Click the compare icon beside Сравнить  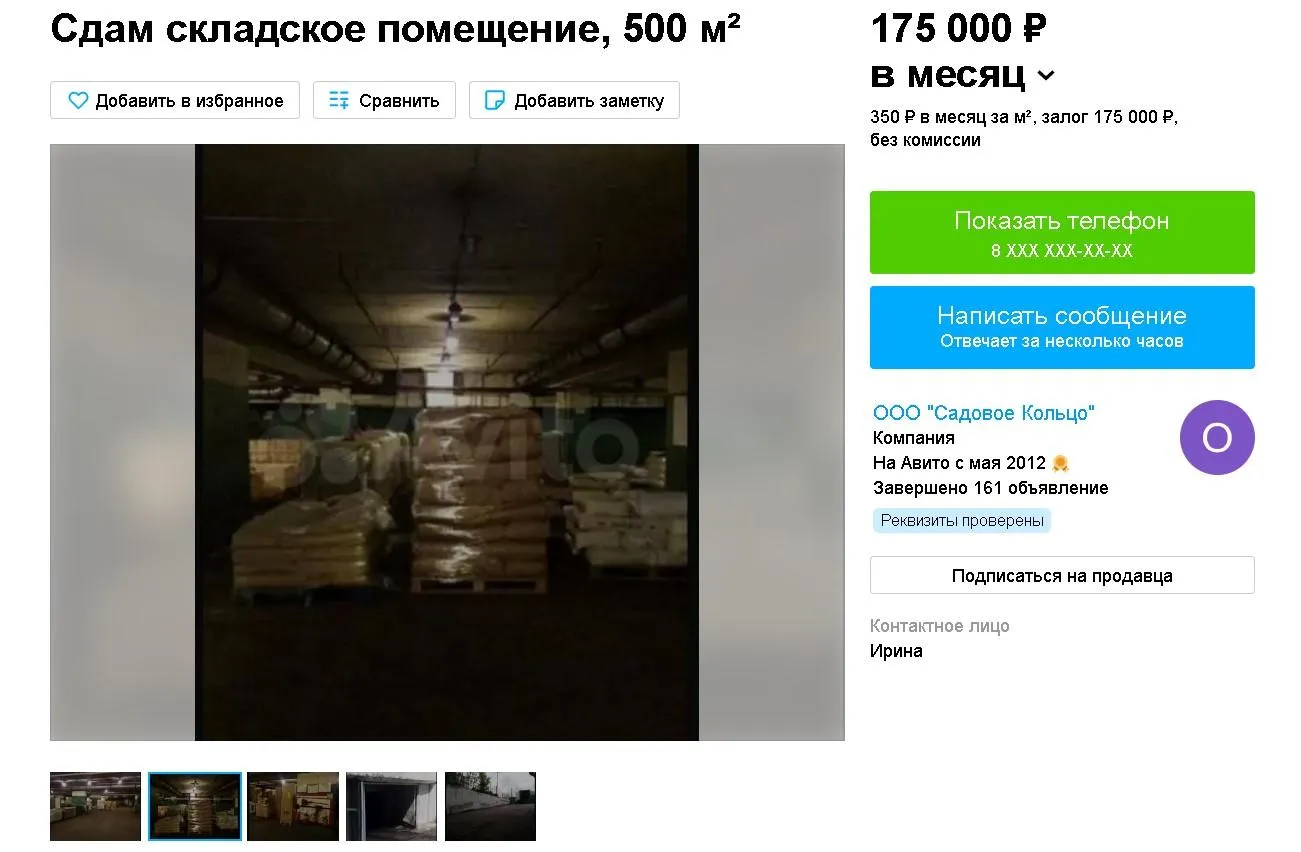click(x=339, y=101)
